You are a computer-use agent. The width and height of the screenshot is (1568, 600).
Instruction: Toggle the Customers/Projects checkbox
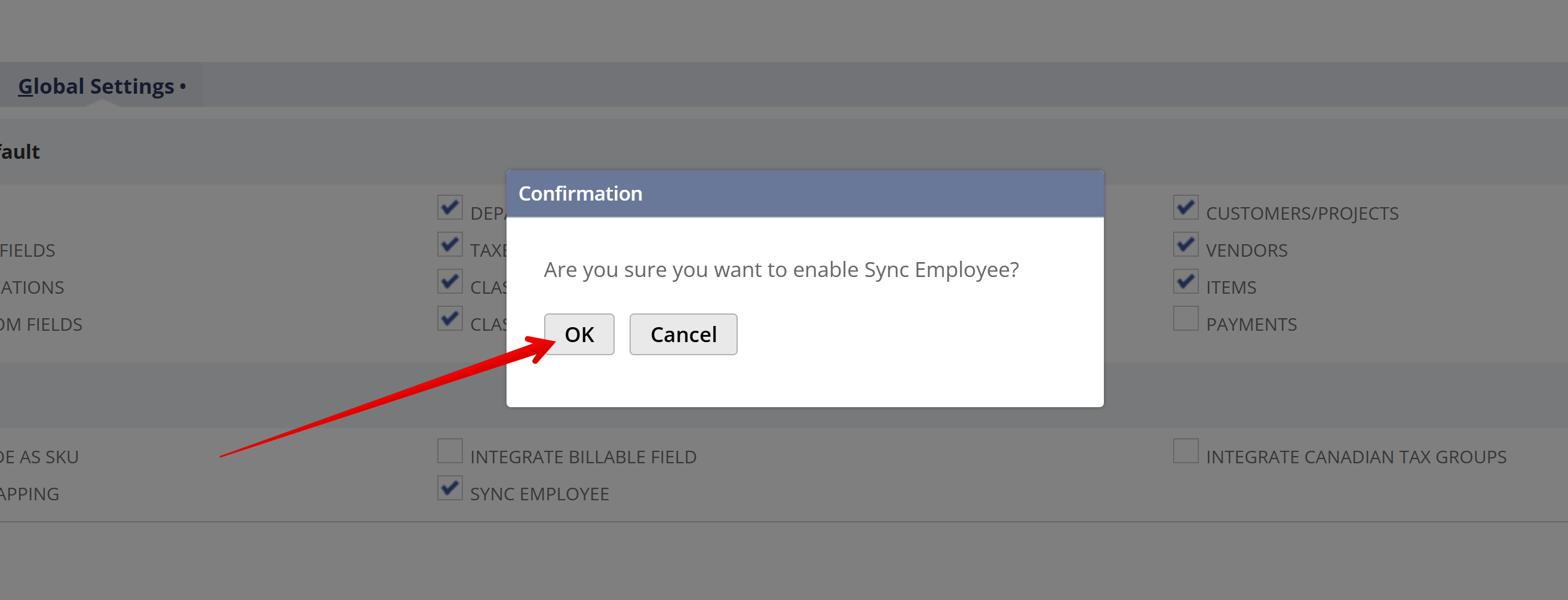(x=1185, y=208)
